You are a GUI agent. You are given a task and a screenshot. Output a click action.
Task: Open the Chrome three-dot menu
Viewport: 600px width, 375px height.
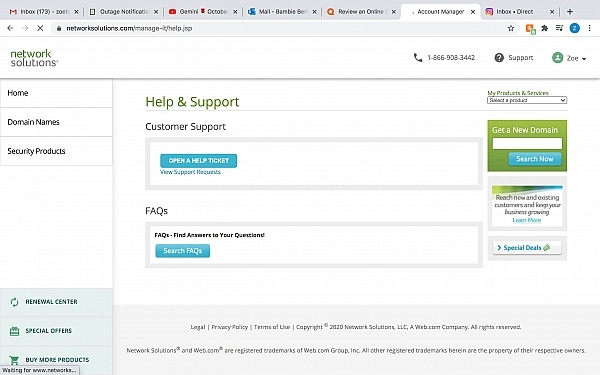point(589,28)
